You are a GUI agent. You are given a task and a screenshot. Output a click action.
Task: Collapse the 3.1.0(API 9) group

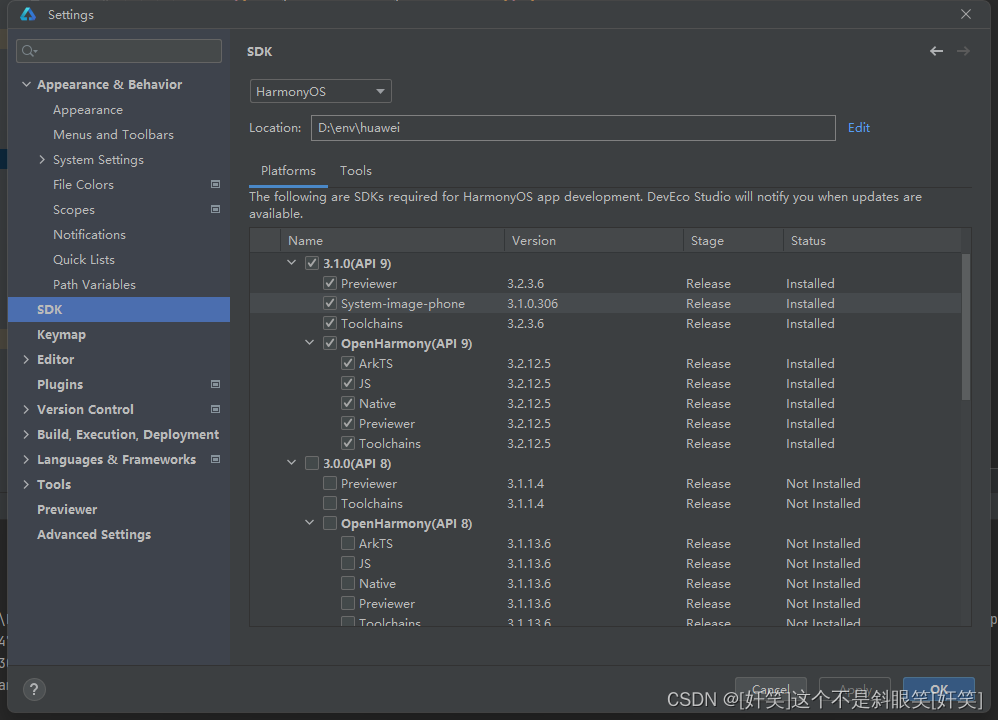pos(292,263)
